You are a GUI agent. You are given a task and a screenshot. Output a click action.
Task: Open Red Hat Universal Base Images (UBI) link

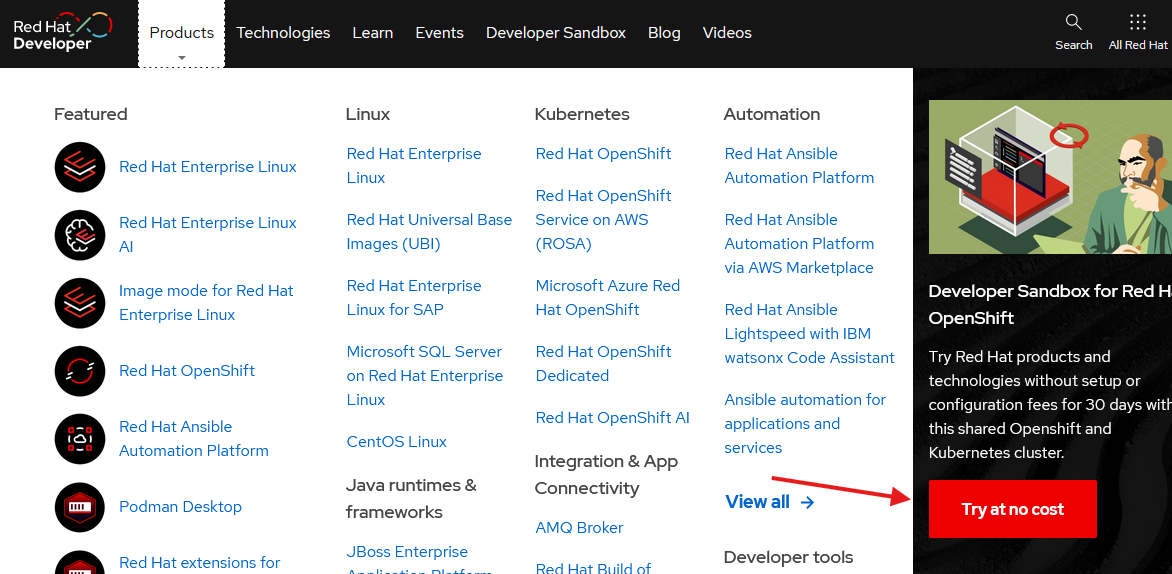coord(429,232)
